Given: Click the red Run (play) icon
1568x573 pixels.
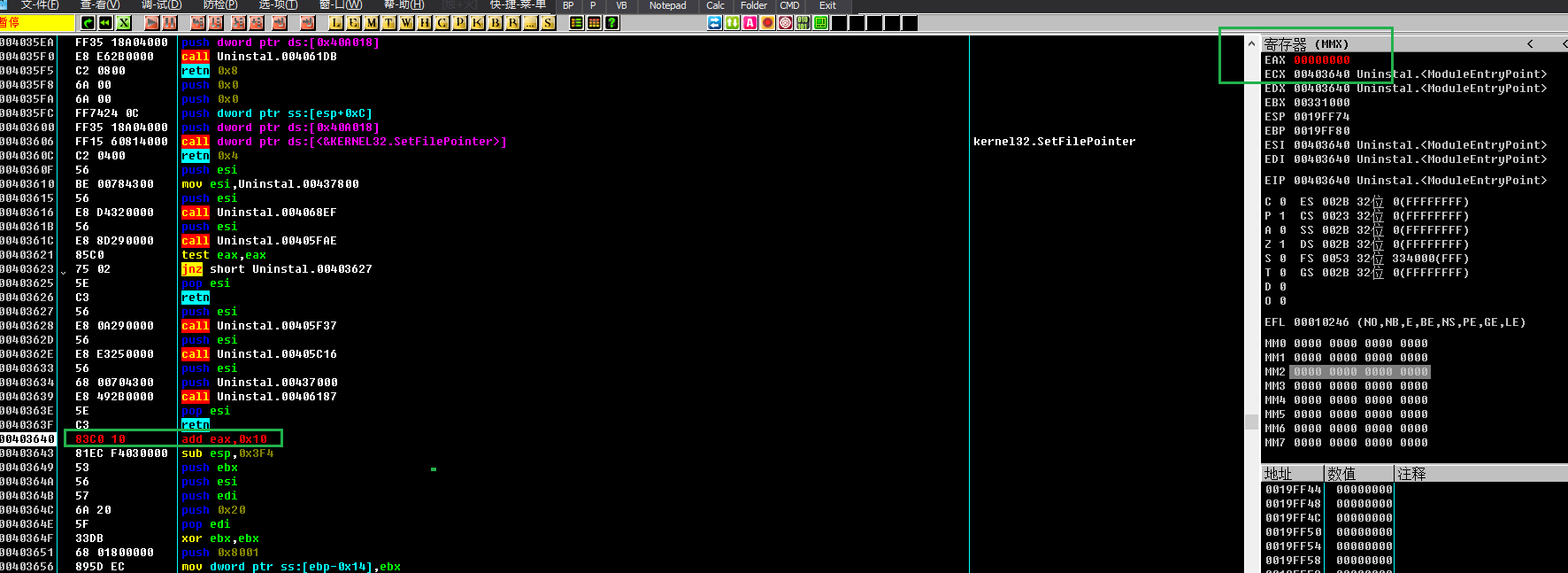Looking at the screenshot, I should [x=152, y=23].
